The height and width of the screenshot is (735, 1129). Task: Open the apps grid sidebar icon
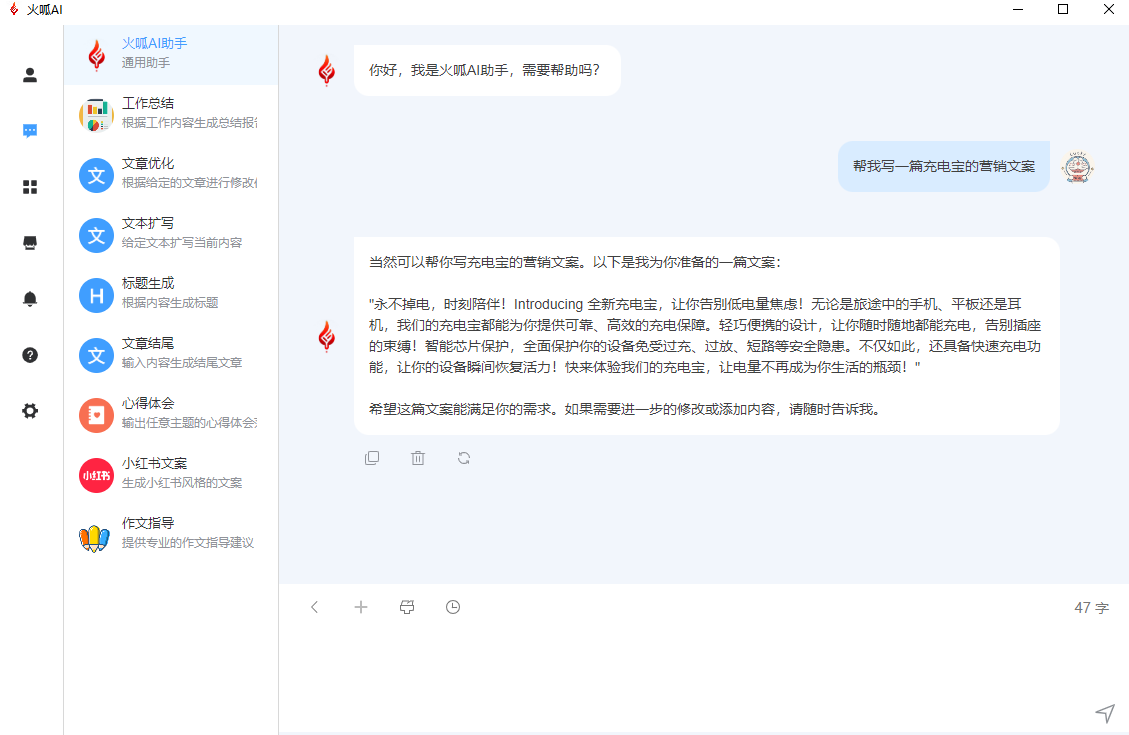[30, 187]
